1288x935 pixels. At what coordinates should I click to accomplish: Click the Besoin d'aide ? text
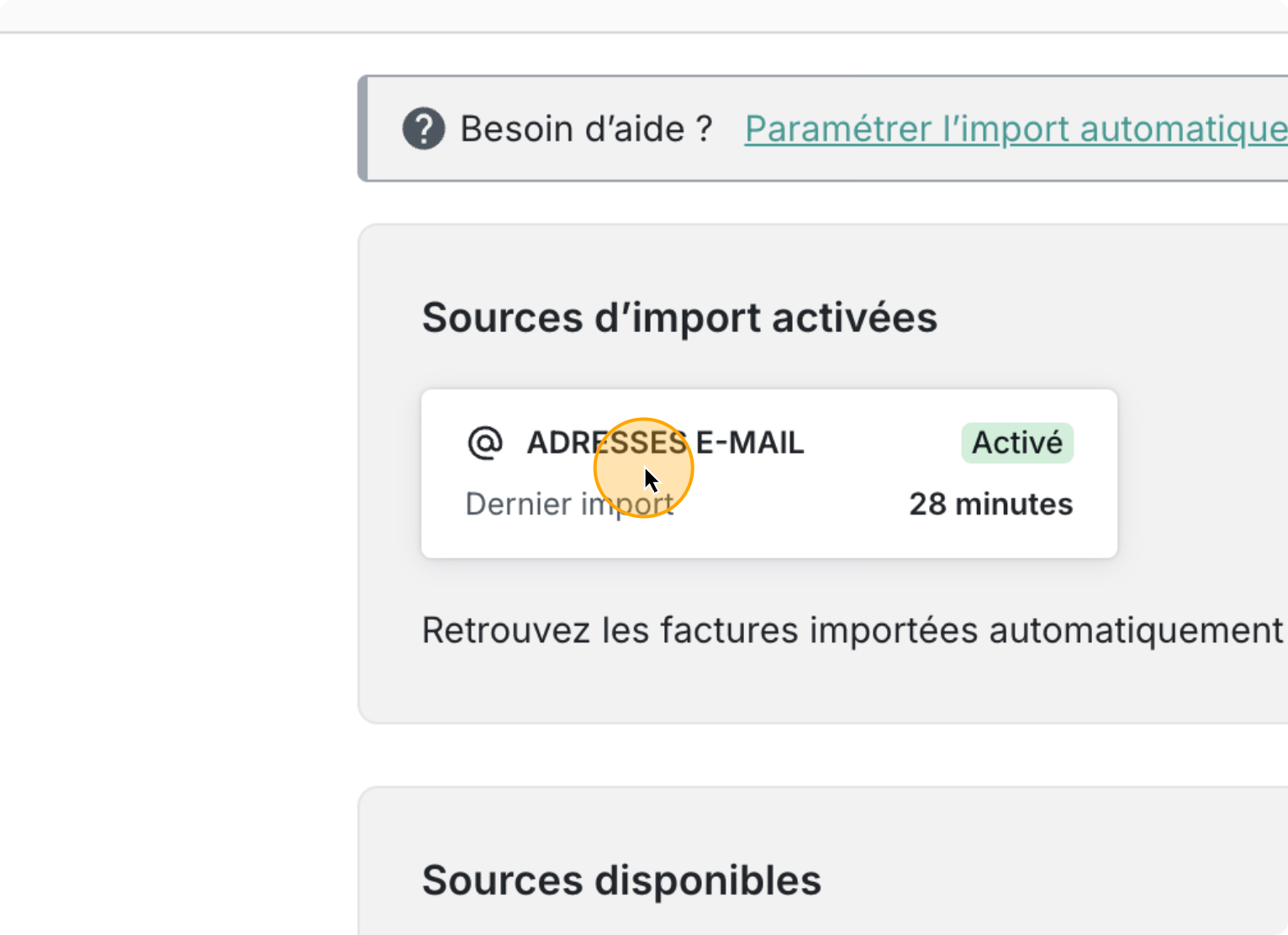[586, 129]
